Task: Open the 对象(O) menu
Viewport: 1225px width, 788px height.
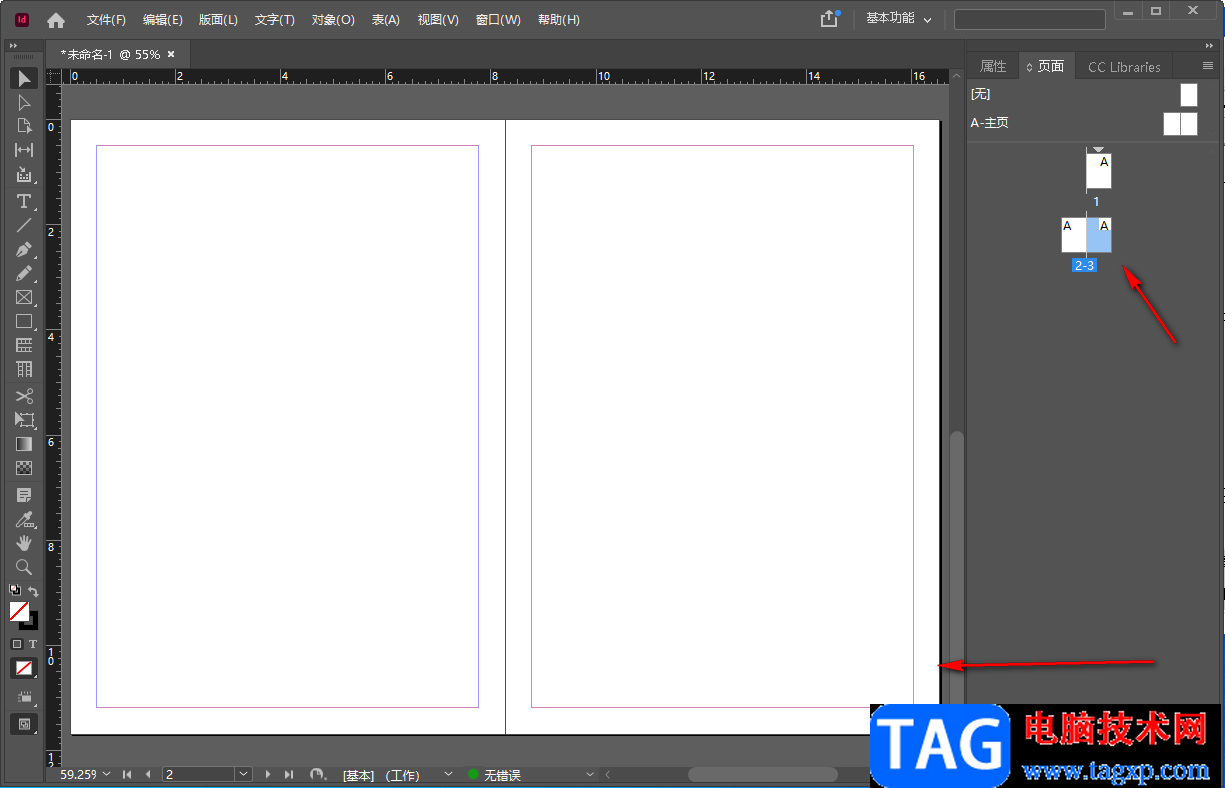Action: coord(333,20)
